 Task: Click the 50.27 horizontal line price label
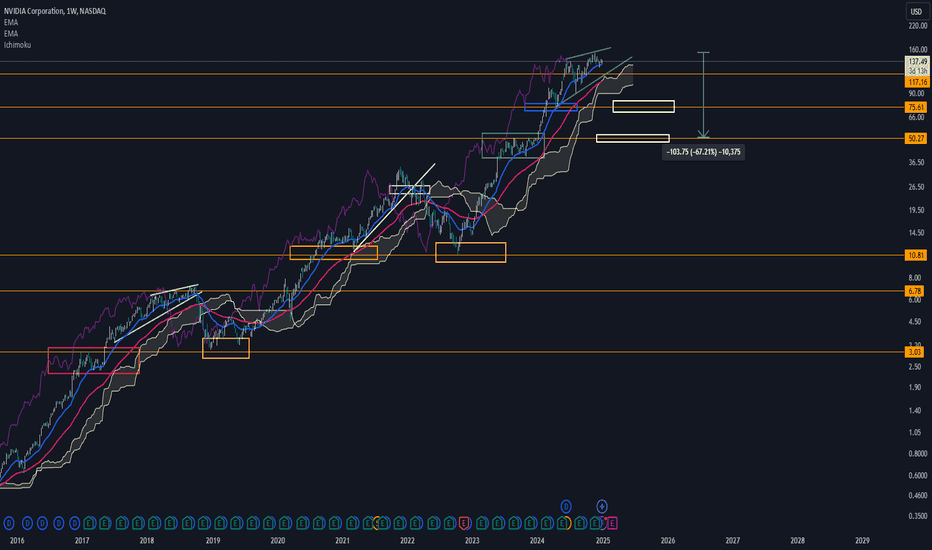coord(916,139)
